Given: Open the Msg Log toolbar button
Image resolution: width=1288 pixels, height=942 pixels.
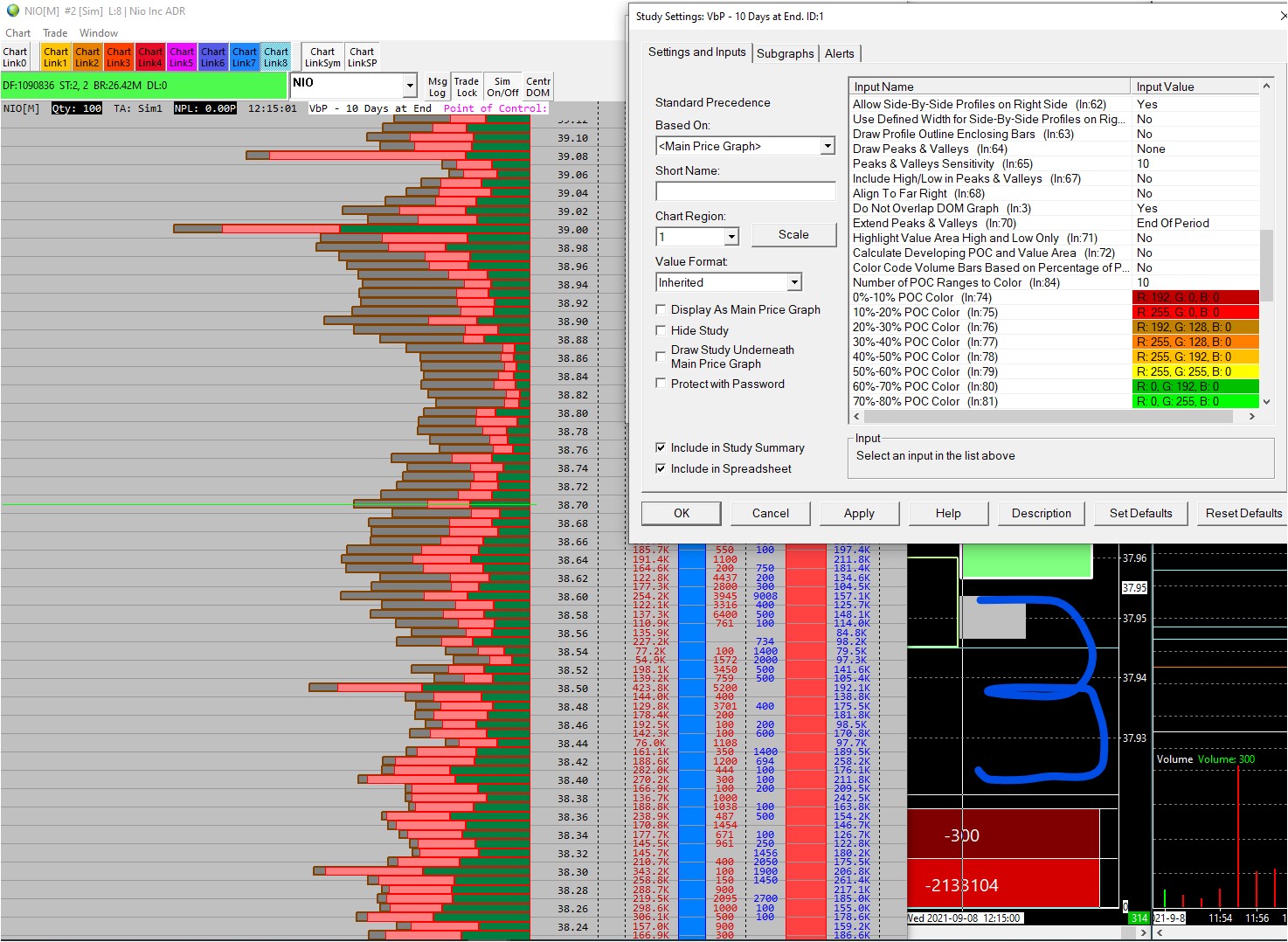Looking at the screenshot, I should 437,87.
